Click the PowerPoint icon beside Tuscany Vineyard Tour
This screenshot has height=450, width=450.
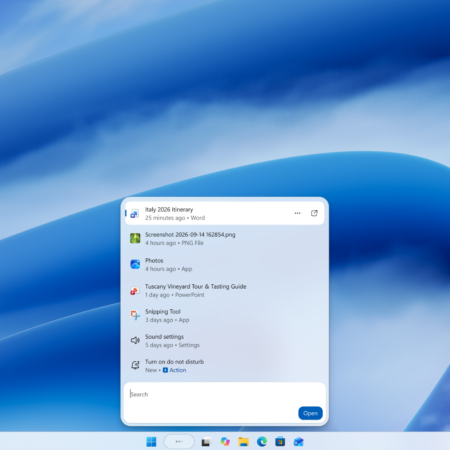coord(135,291)
